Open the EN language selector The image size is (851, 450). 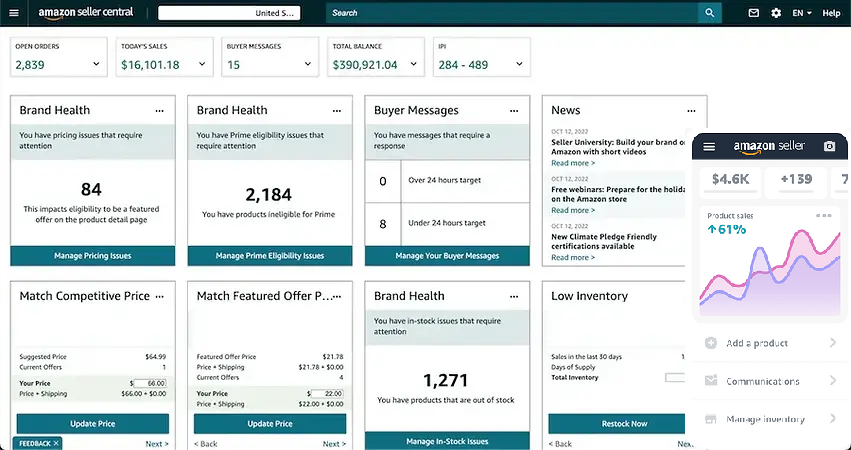pyautogui.click(x=802, y=13)
